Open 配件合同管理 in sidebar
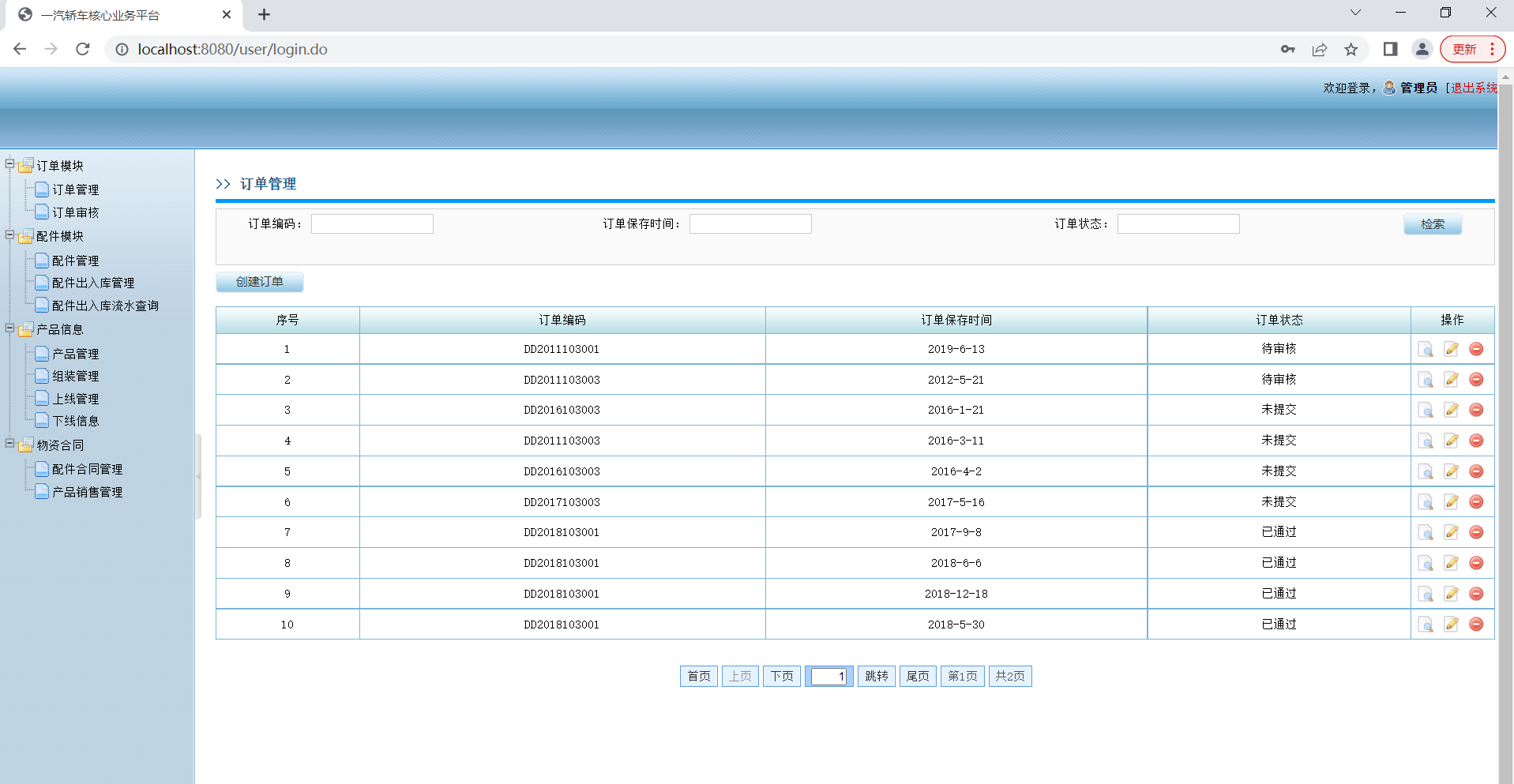Viewport: 1514px width, 784px height. 88,469
